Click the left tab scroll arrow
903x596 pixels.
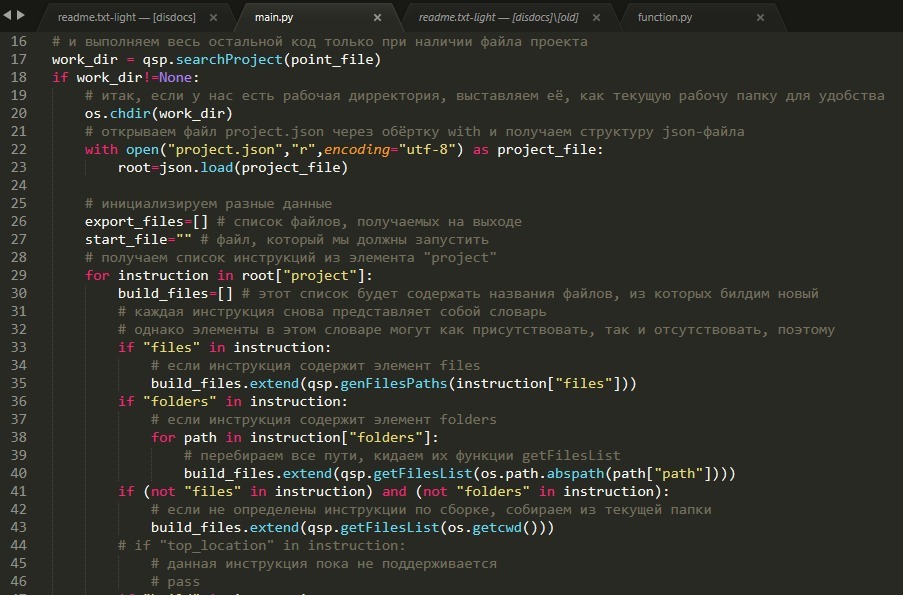[7, 15]
